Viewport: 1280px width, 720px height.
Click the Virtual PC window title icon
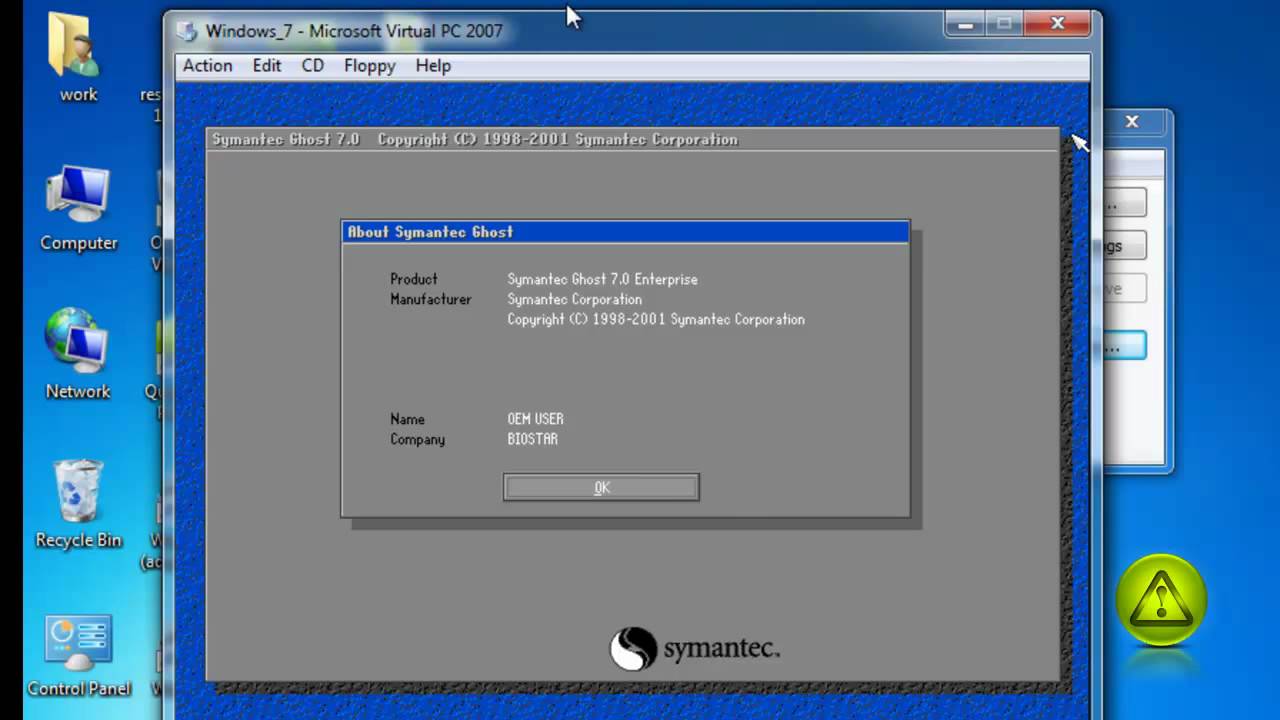coord(187,31)
